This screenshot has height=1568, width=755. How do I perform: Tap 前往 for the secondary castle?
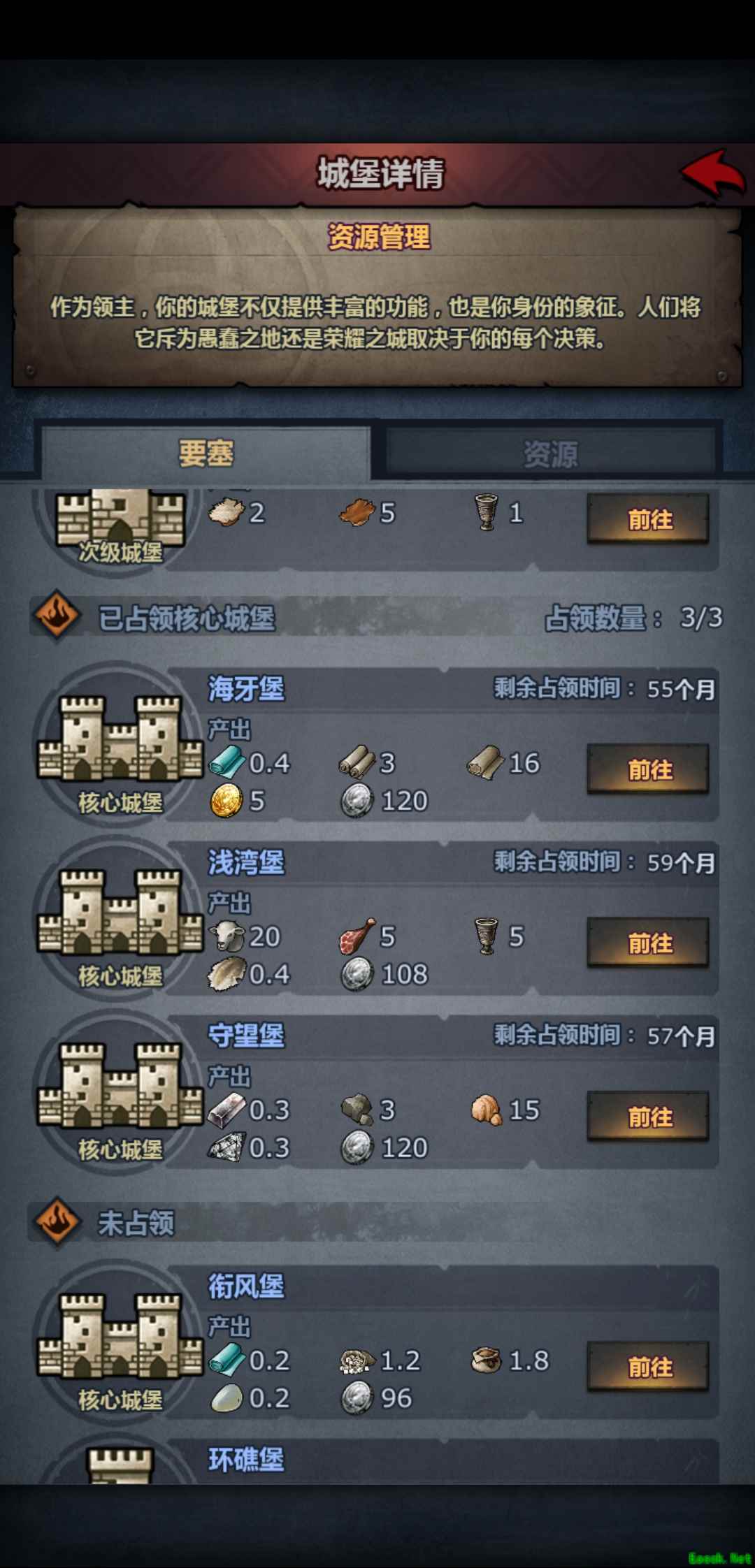649,518
